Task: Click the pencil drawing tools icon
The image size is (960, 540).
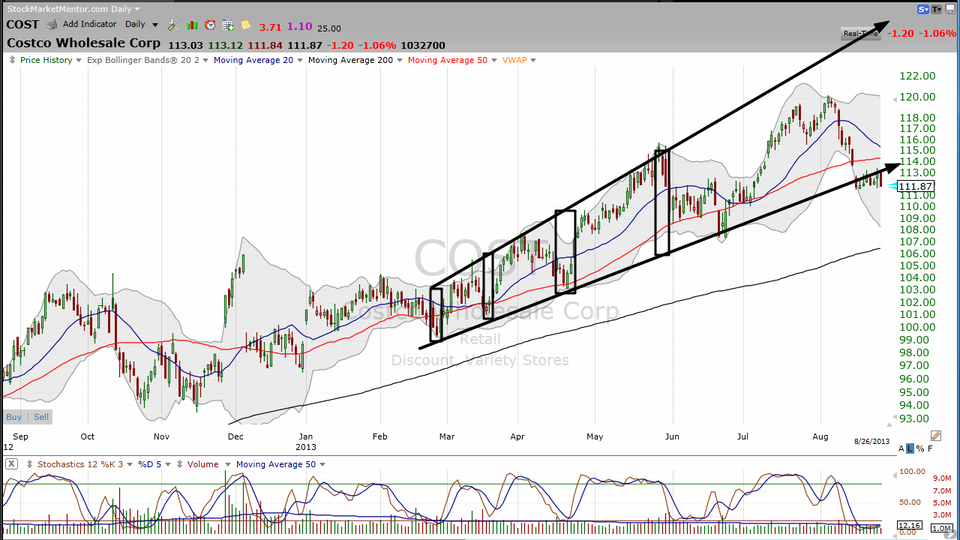Action: 936,436
